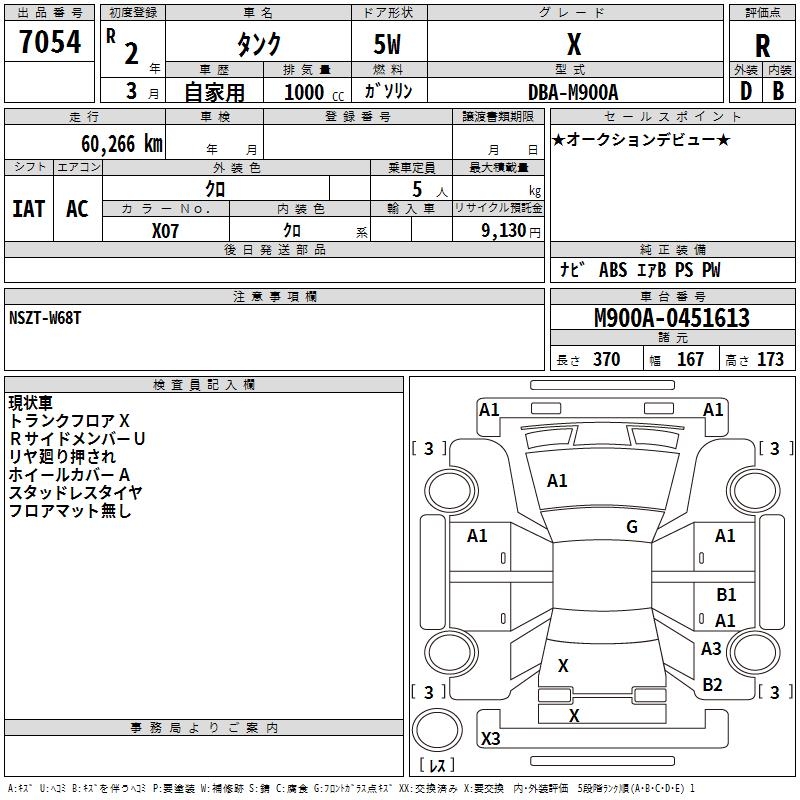Click the A1 mark on the hood
Screen dimensions: 800x800
(x=557, y=481)
